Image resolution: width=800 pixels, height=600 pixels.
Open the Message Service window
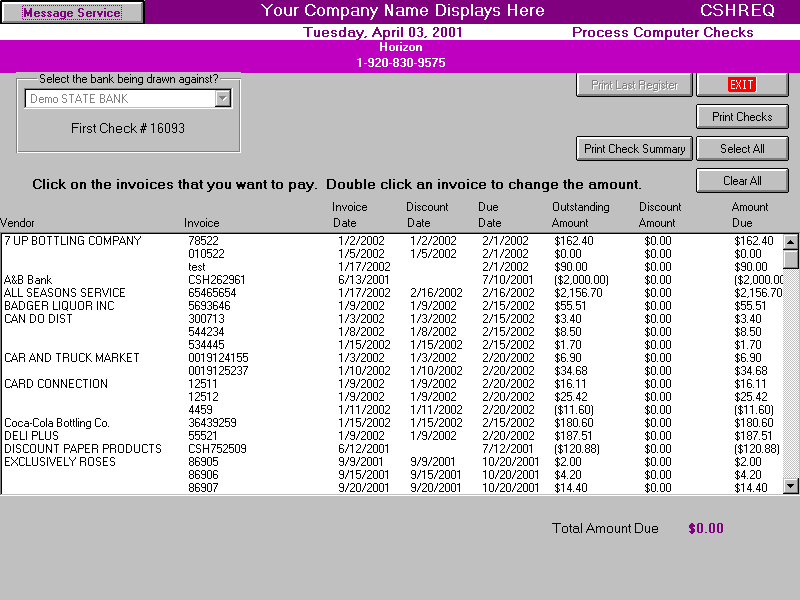pyautogui.click(x=70, y=11)
